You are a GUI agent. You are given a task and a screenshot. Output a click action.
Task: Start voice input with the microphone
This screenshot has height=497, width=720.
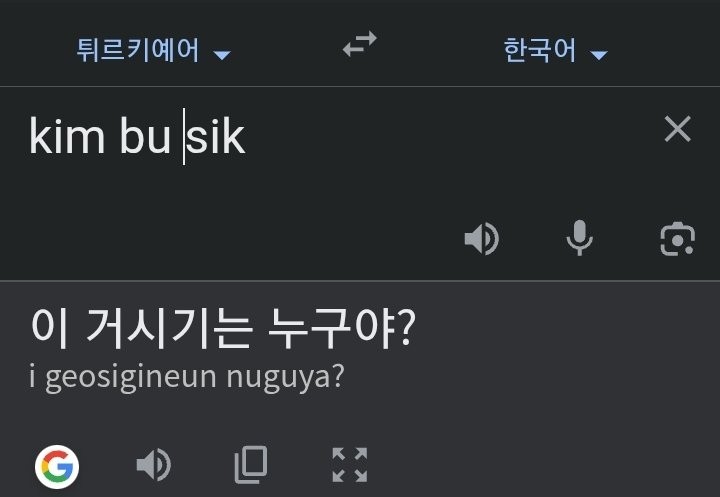pos(579,239)
